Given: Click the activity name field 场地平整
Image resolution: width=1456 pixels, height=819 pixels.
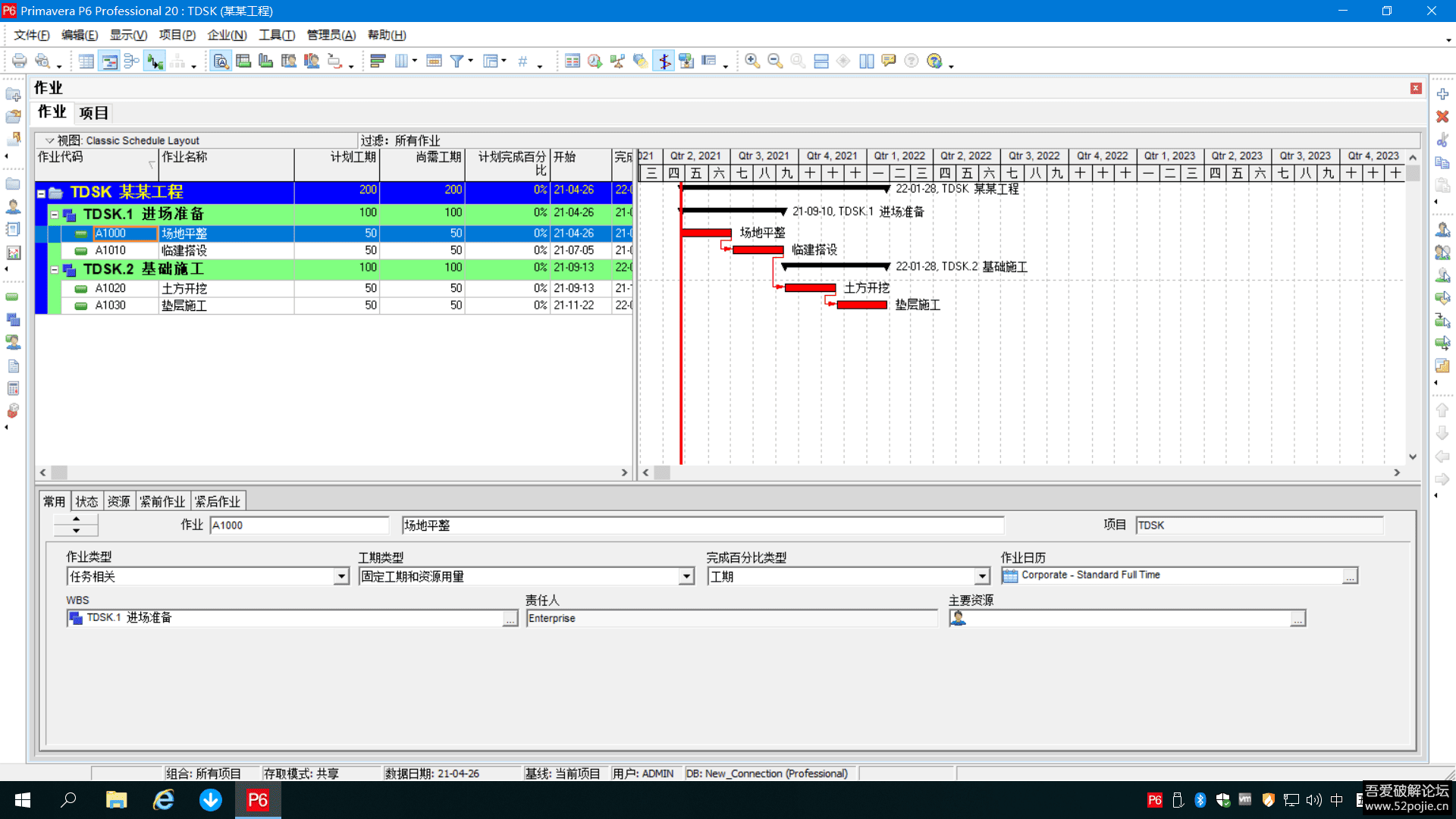Looking at the screenshot, I should pyautogui.click(x=702, y=525).
